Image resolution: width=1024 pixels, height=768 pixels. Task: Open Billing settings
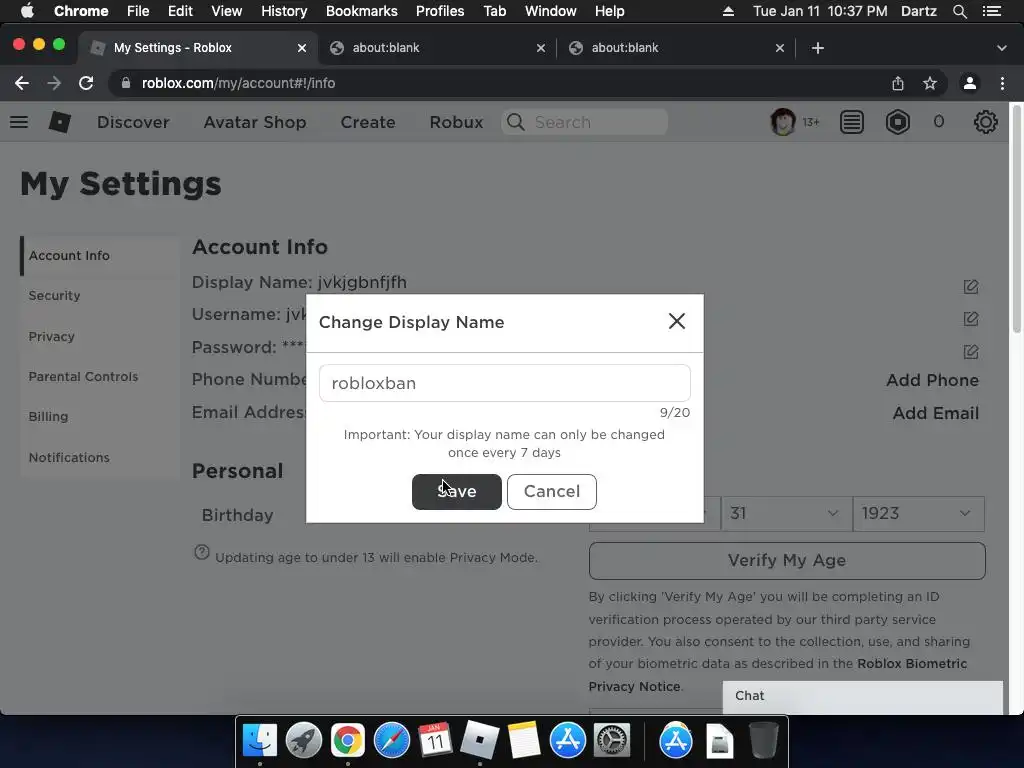click(x=48, y=417)
